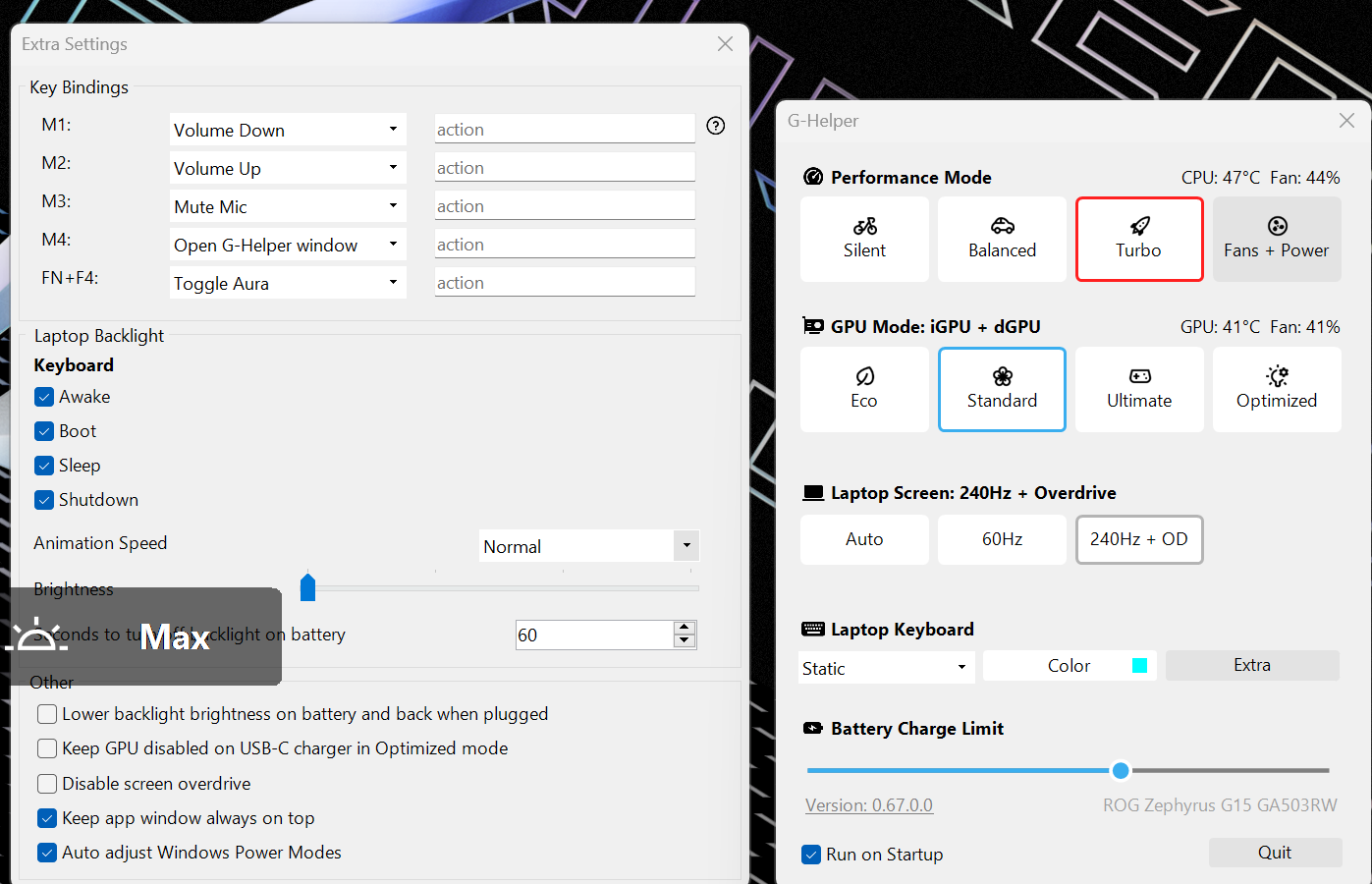Select Eco GPU mode
The width and height of the screenshot is (1372, 884).
point(864,389)
